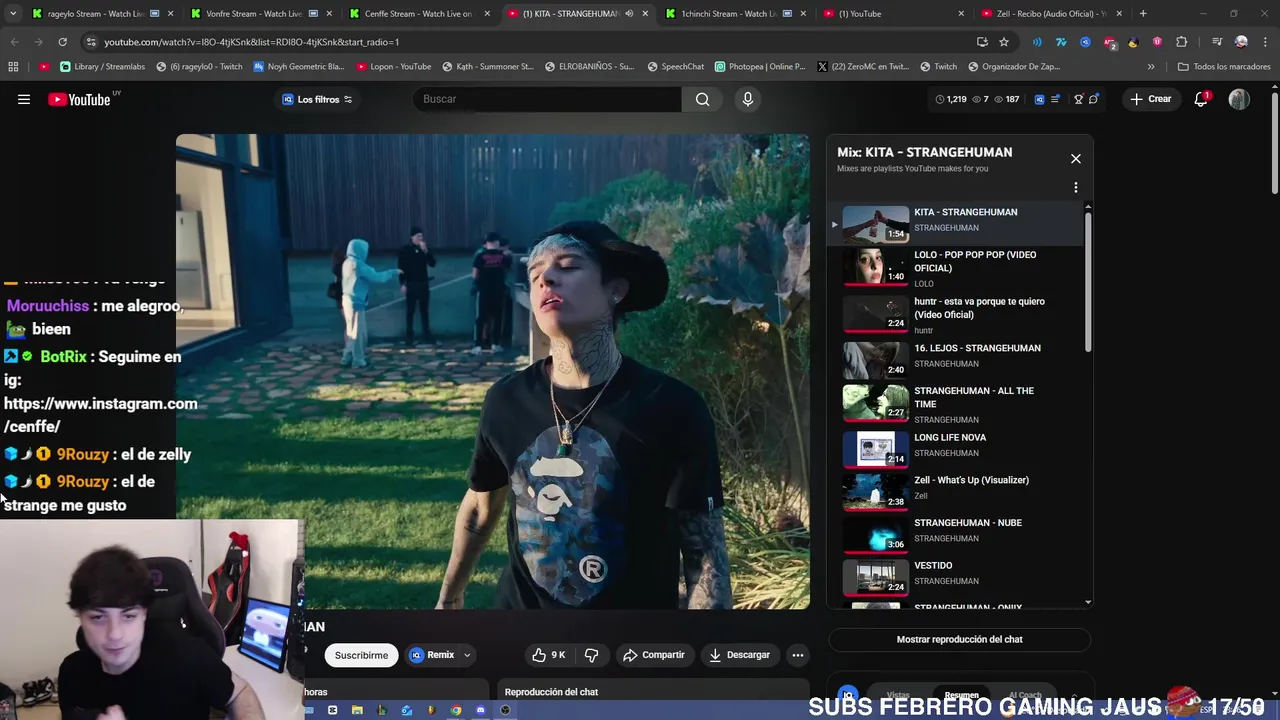Play huntr - esta va porque te quiero

[957, 314]
